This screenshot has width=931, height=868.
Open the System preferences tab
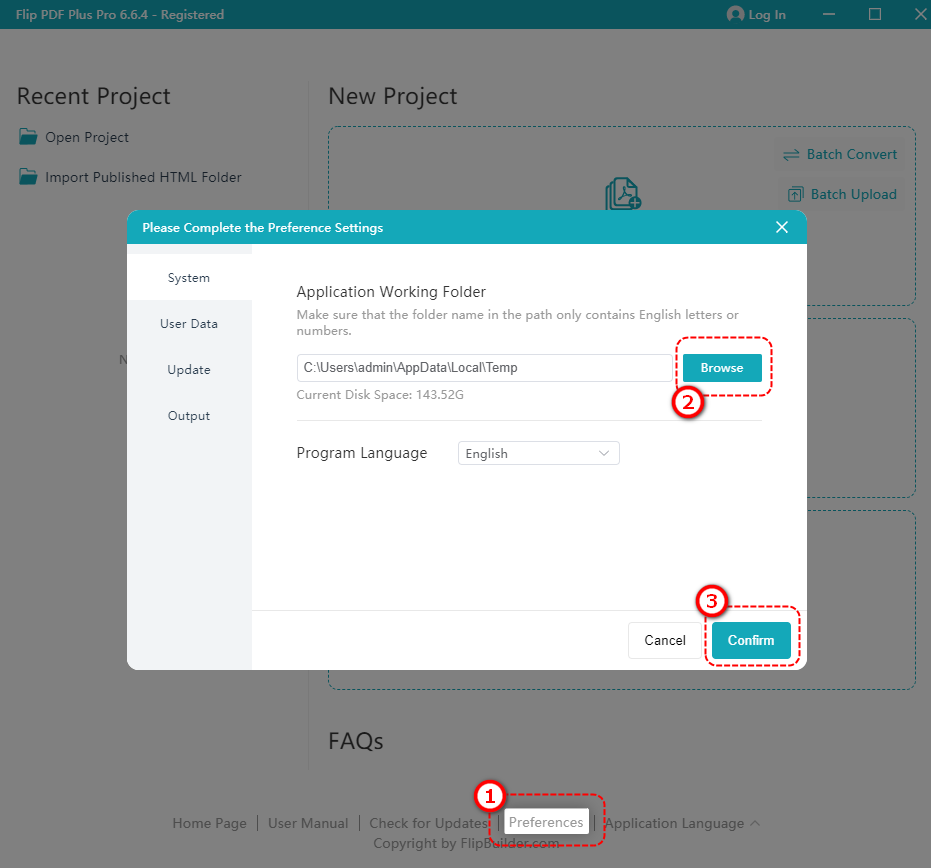[189, 277]
